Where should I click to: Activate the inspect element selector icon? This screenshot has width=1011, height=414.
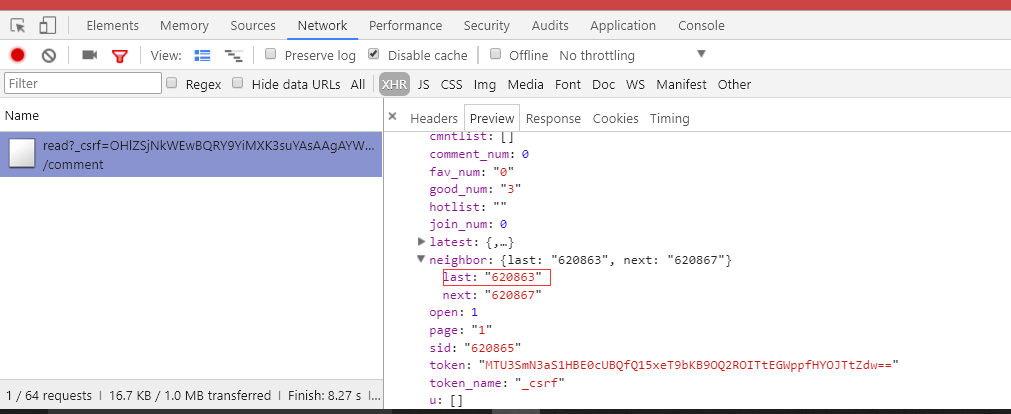(18, 26)
